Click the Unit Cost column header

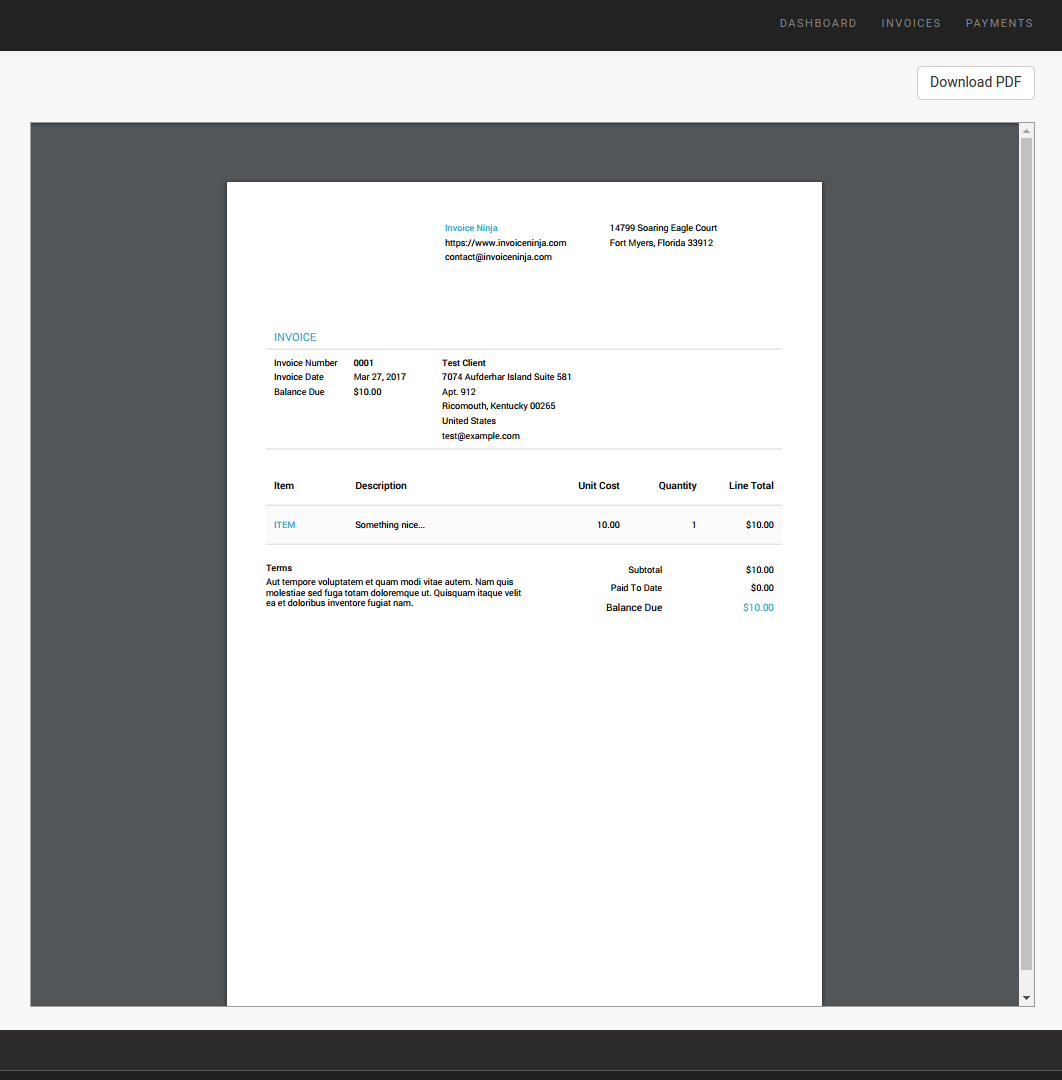[598, 486]
